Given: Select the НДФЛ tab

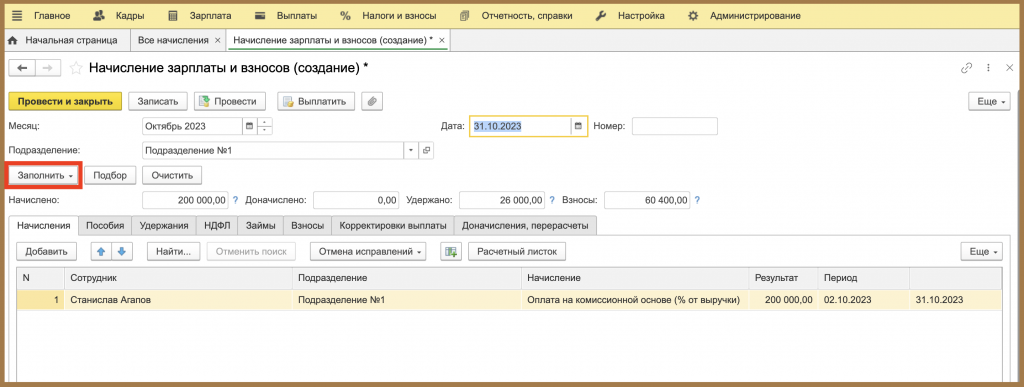Looking at the screenshot, I should click(217, 225).
